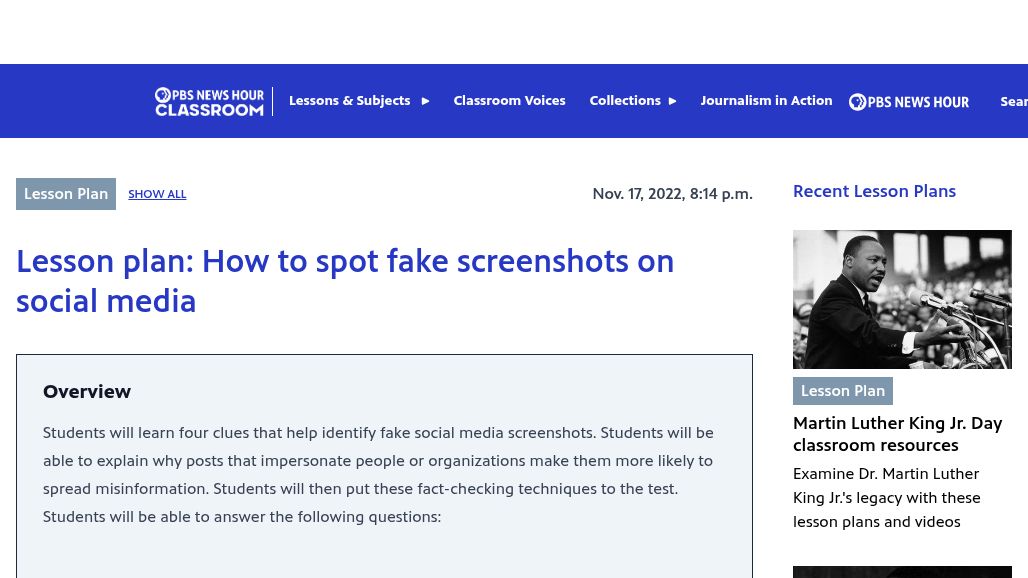Screen dimensions: 1028x578
Task: Click the Lesson Plan tag under MLK photo
Action: [x=842, y=391]
